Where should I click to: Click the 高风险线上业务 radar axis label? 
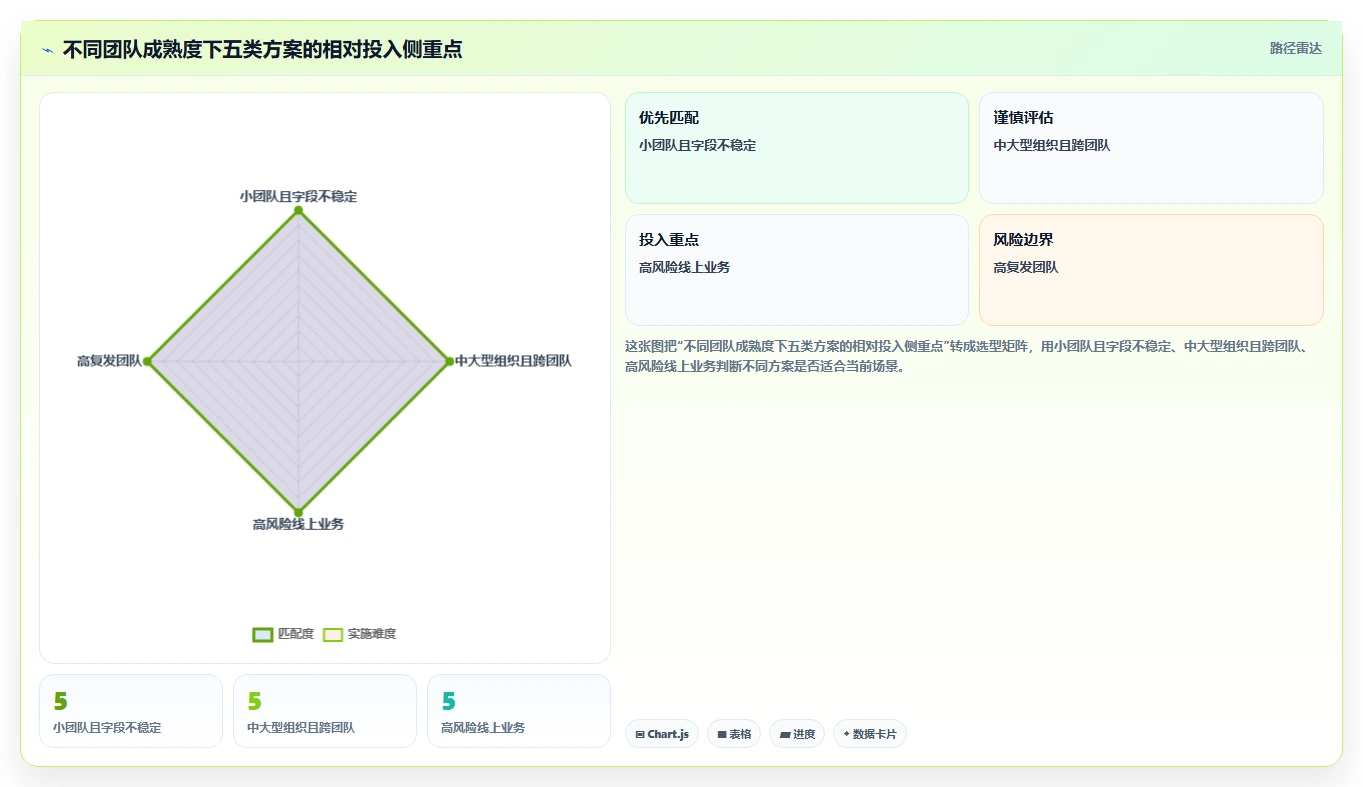[298, 524]
